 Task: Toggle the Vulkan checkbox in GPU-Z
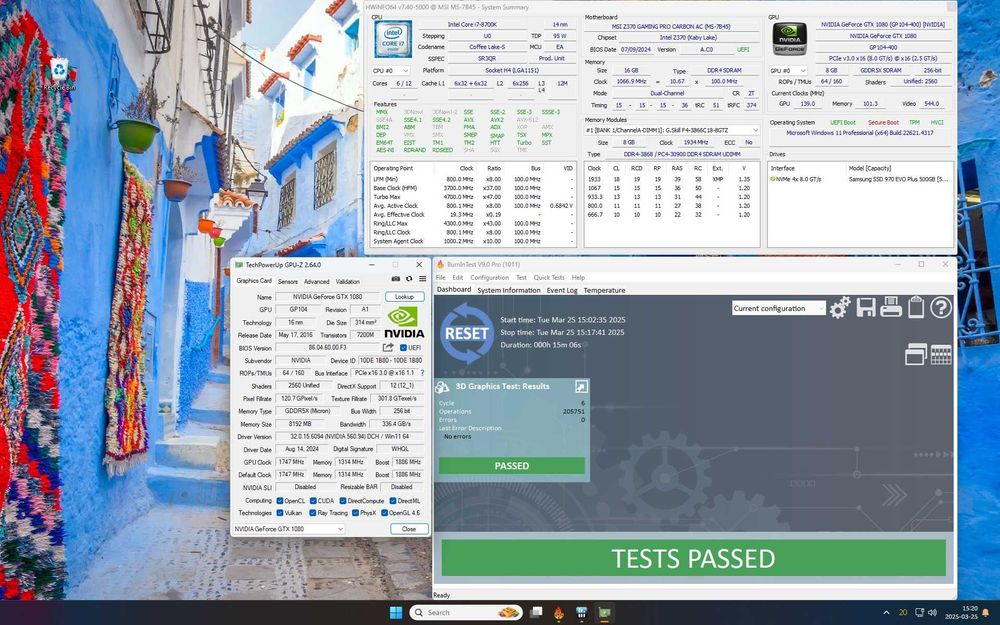click(x=279, y=513)
